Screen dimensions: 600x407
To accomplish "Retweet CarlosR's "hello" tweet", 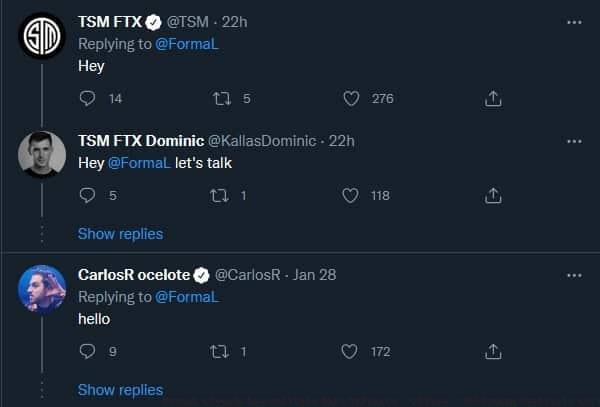I will pos(223,351).
